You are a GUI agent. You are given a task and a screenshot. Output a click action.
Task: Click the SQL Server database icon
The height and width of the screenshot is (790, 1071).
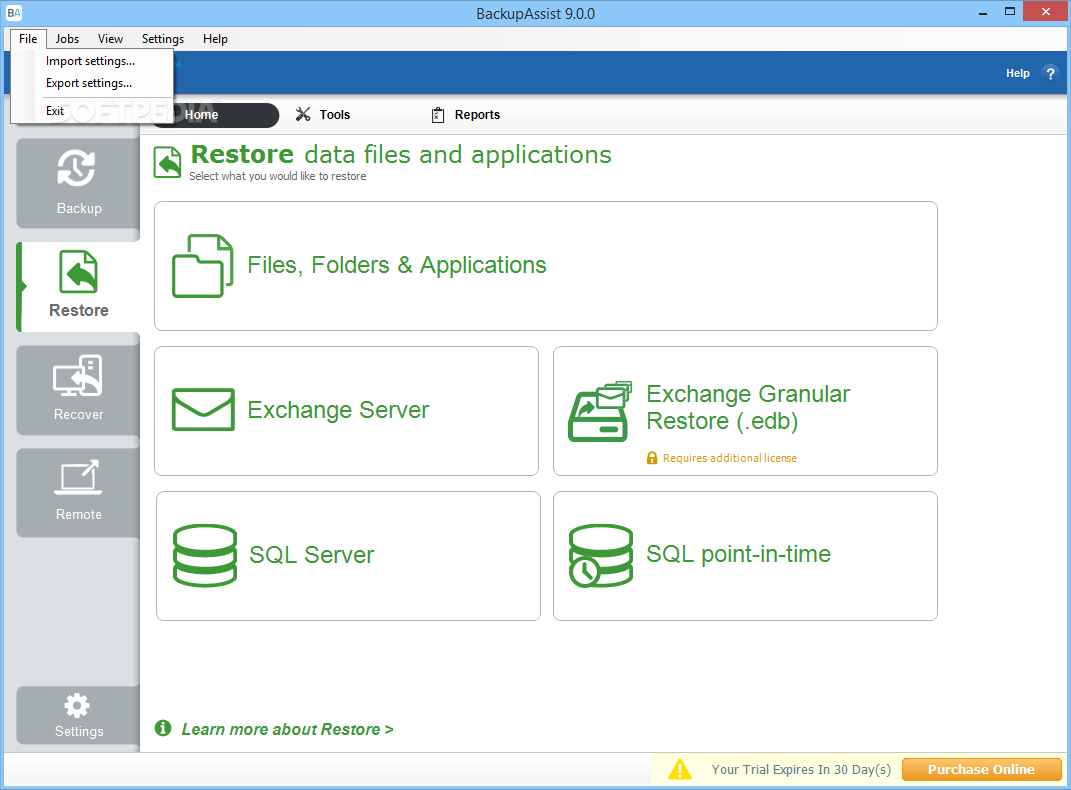pyautogui.click(x=205, y=555)
